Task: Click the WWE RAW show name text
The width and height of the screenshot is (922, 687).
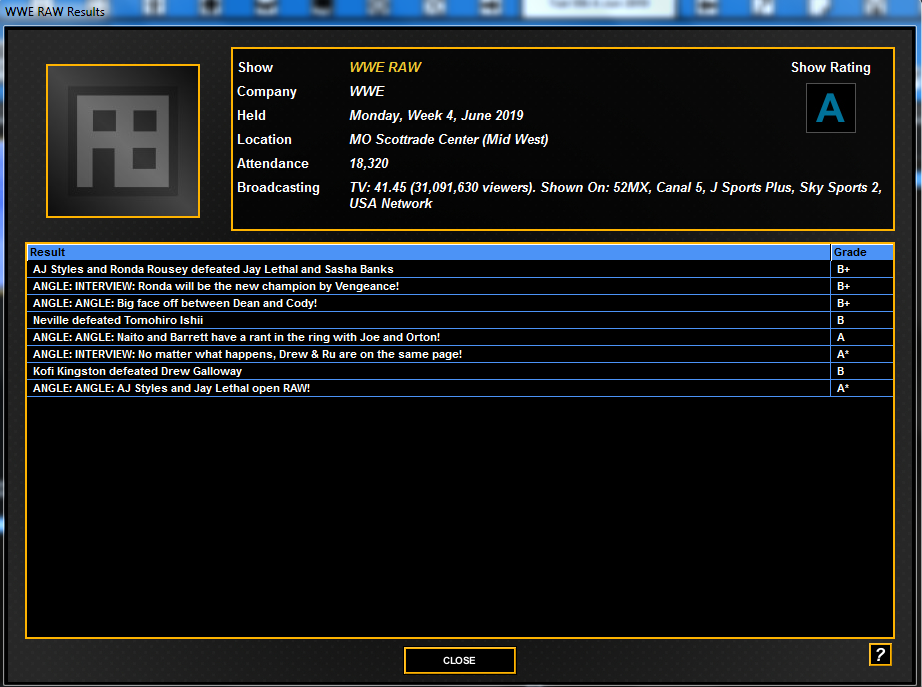Action: coord(385,67)
